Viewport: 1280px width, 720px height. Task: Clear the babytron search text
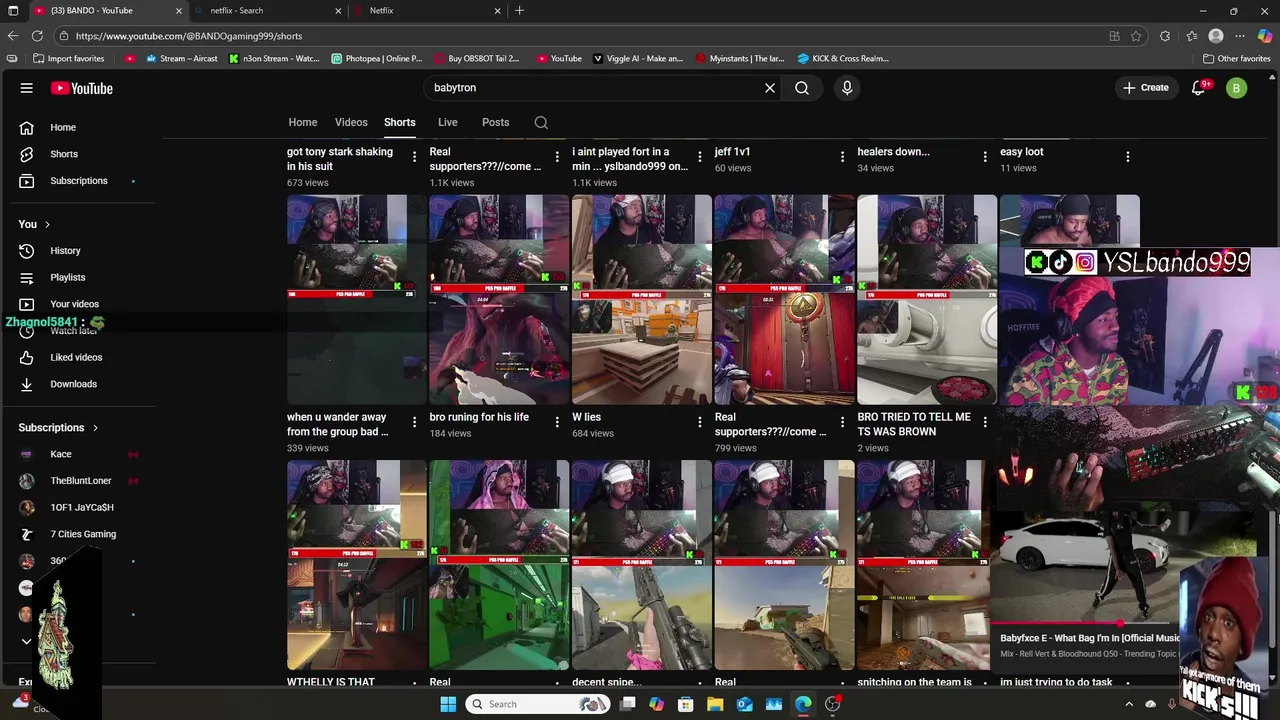[770, 88]
